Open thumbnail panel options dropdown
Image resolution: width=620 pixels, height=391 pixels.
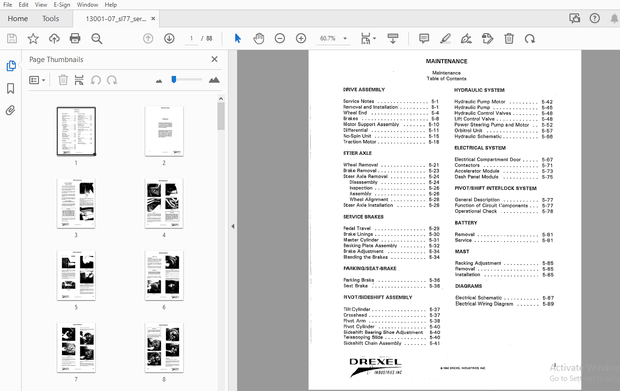click(x=37, y=80)
